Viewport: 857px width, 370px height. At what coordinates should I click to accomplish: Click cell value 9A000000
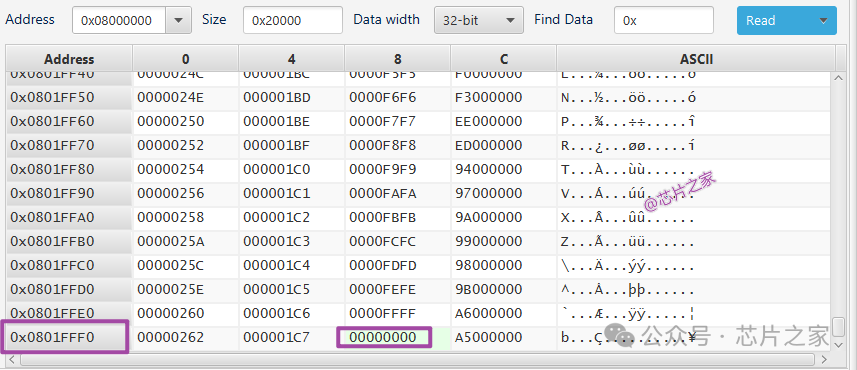pyautogui.click(x=489, y=218)
